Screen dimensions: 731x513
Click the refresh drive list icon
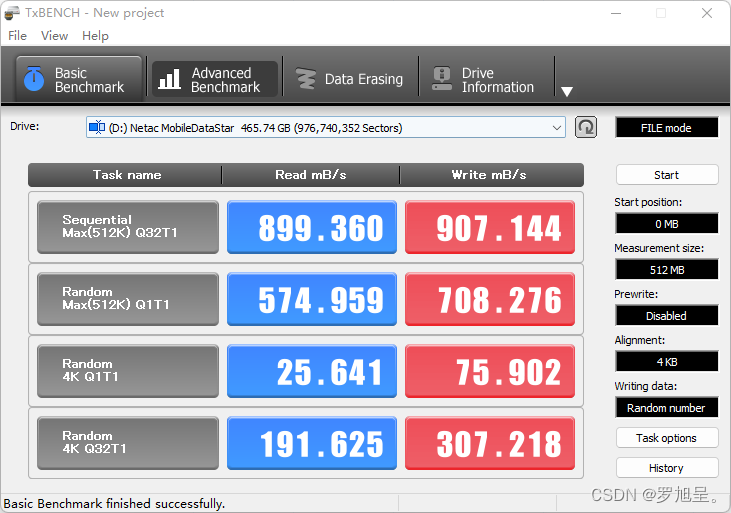[x=586, y=127]
